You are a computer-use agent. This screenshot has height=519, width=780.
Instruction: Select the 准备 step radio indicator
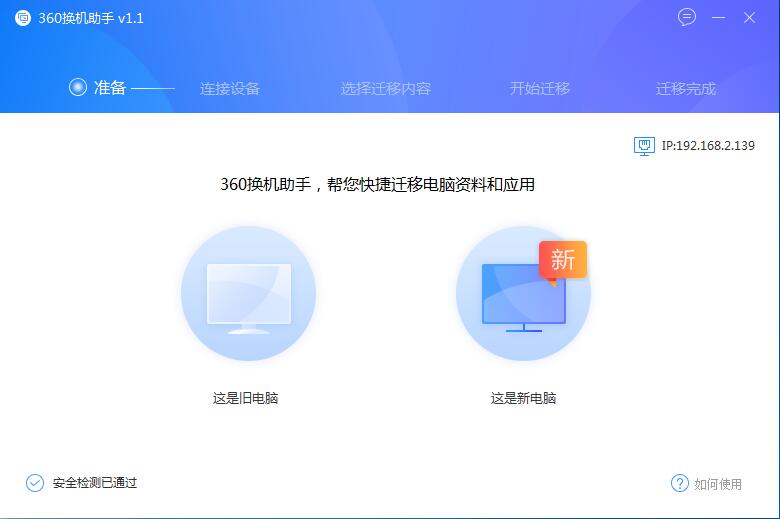click(x=78, y=87)
